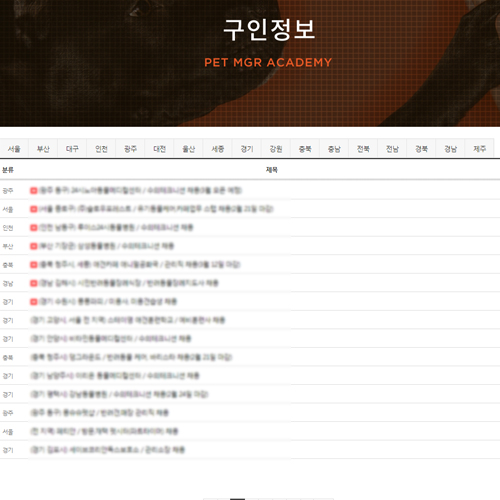The image size is (500, 500).
Task: Choose the 충남 region tab
Action: pyautogui.click(x=334, y=149)
